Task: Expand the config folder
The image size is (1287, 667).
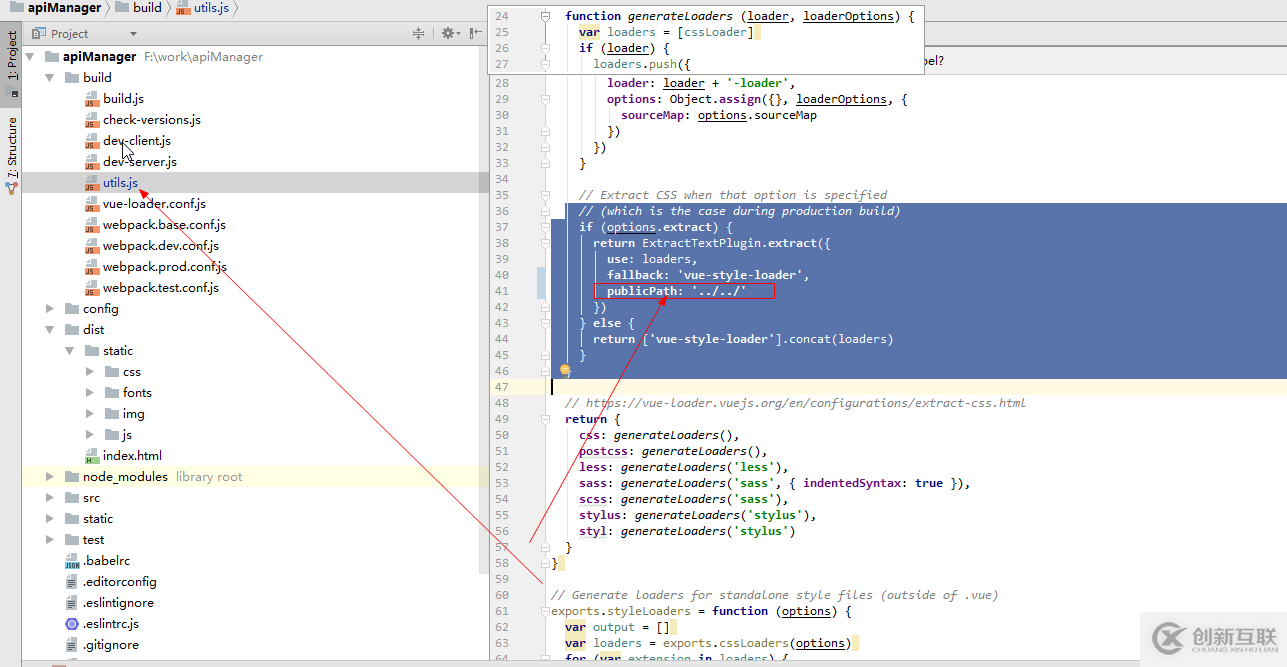Action: pos(49,309)
